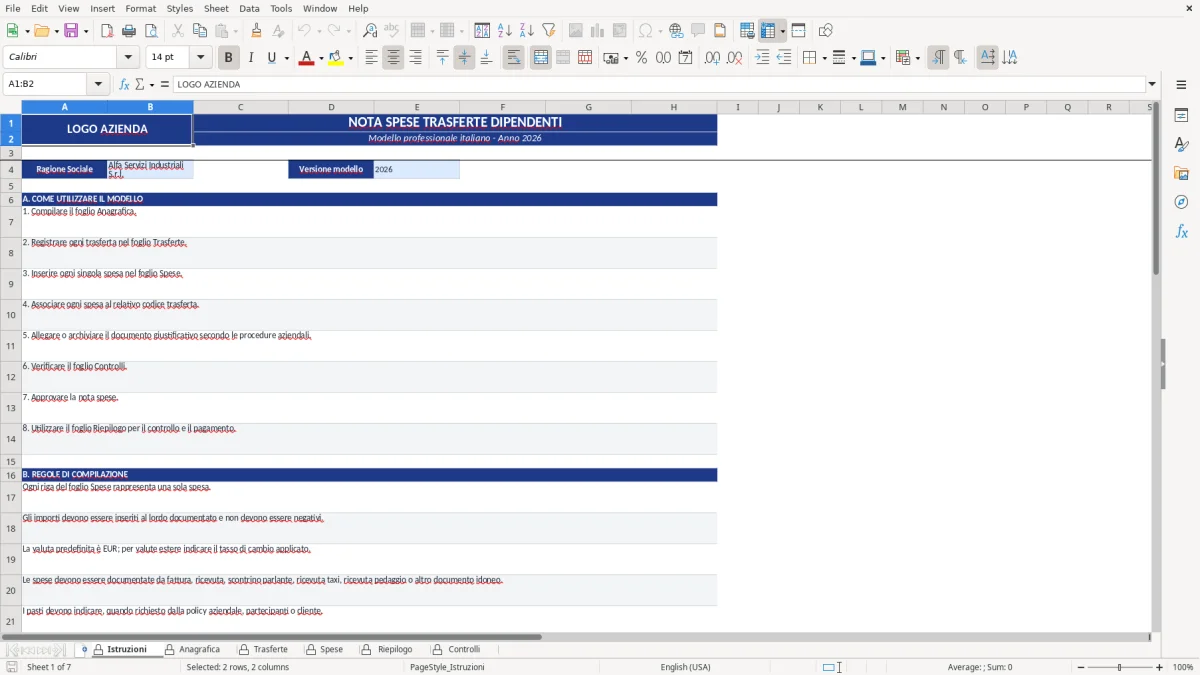Viewport: 1200px width, 675px height.
Task: Define the print area
Action: [748, 31]
